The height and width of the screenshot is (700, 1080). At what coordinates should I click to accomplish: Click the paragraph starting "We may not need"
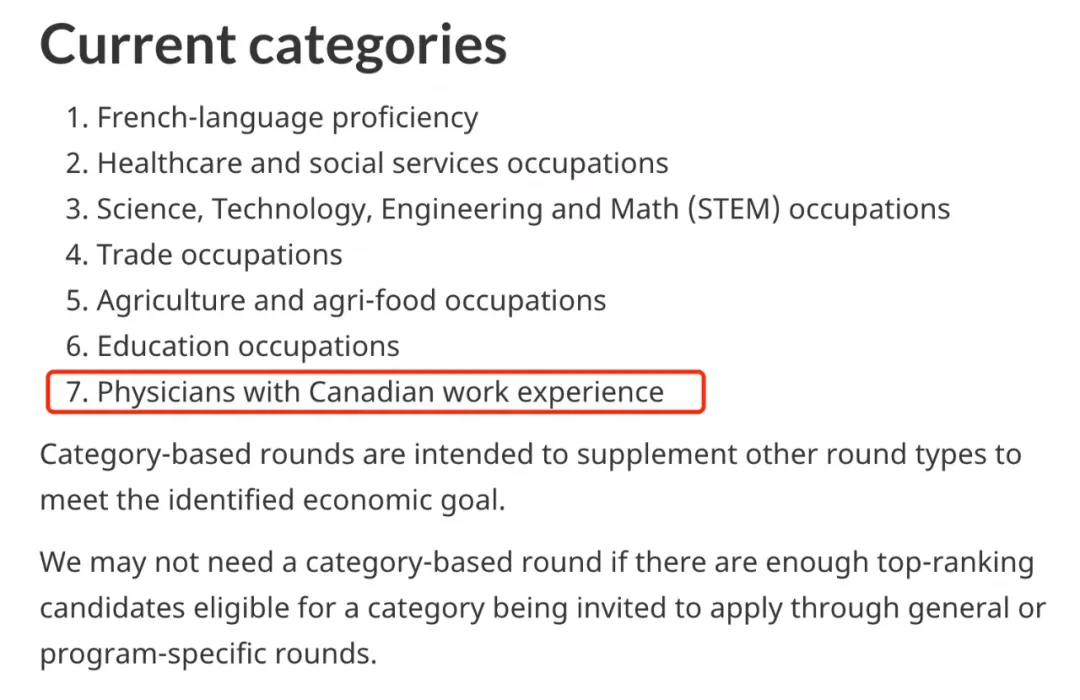point(542,608)
